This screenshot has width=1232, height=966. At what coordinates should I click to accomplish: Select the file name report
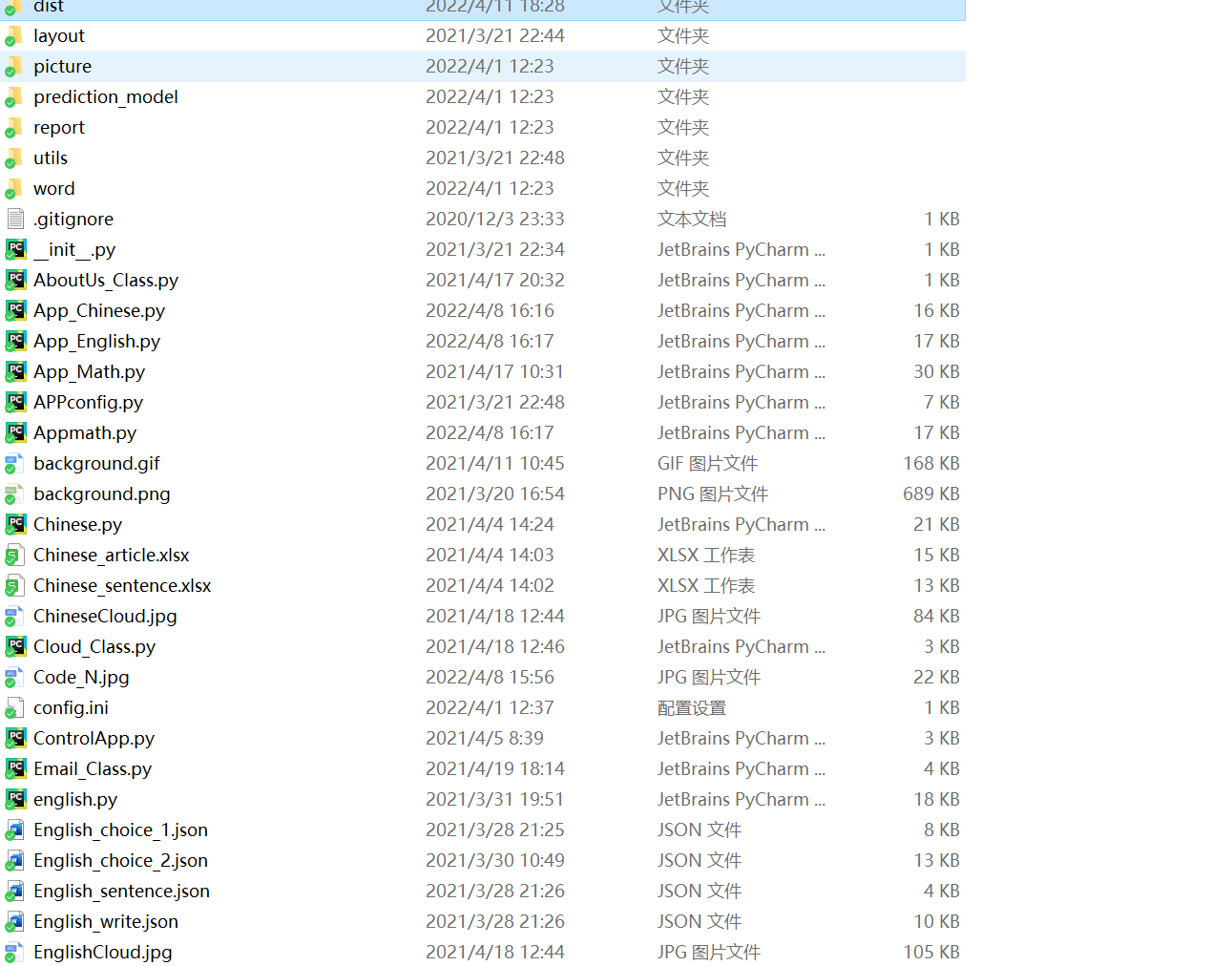(x=59, y=128)
